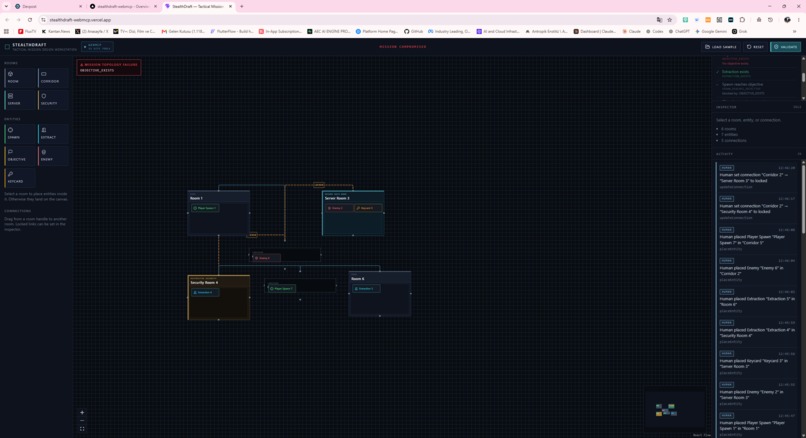Click the Reset button
The height and width of the screenshot is (438, 806).
755,47
